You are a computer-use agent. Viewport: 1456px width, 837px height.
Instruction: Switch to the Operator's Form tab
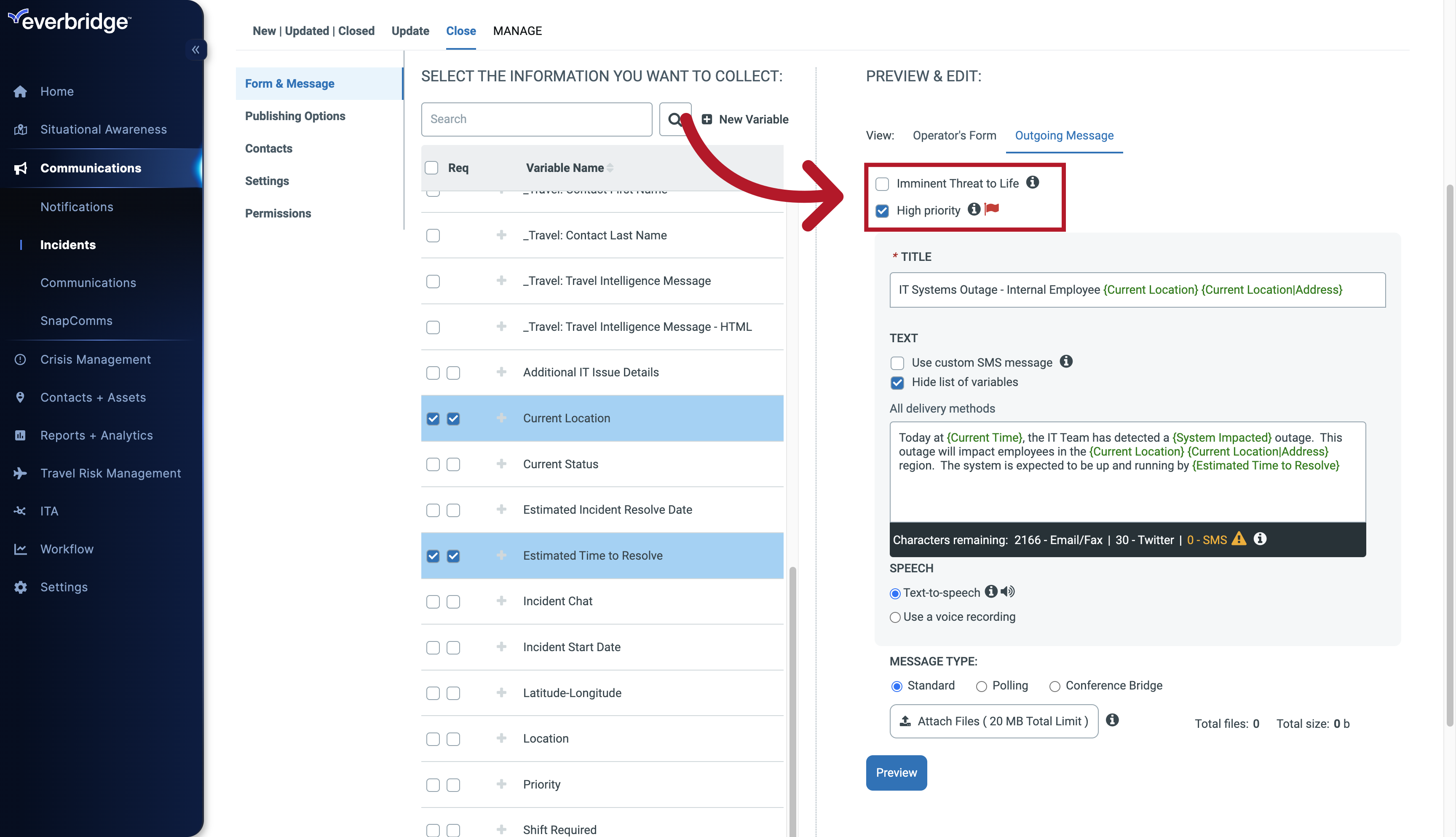tap(954, 136)
